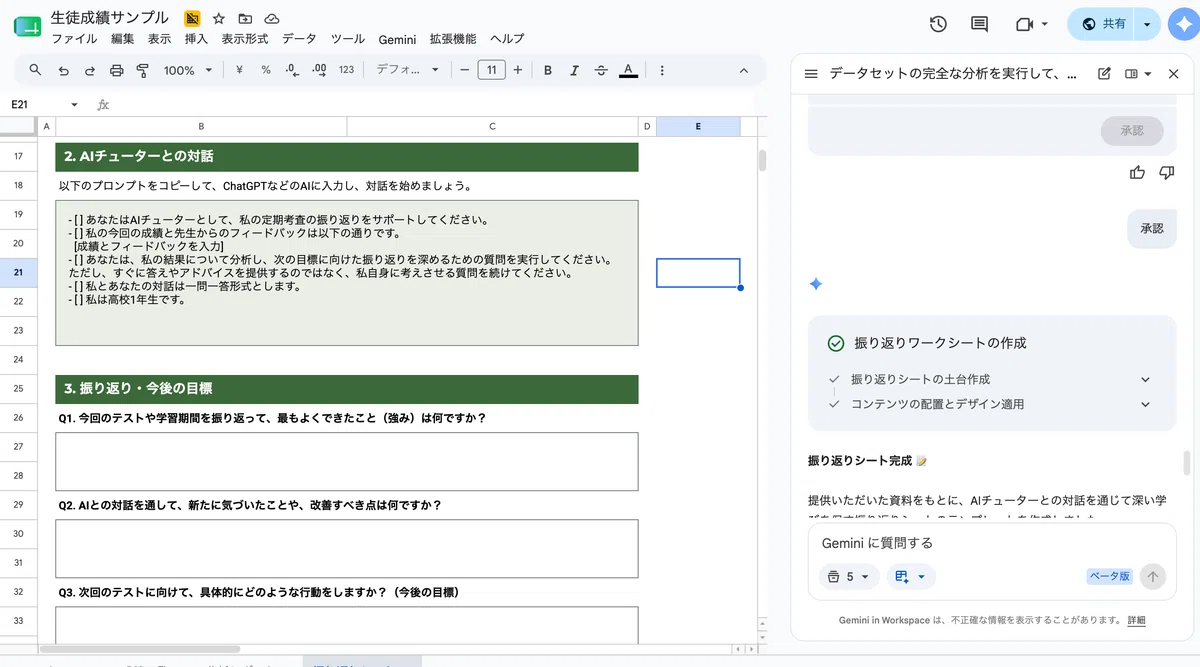Select row header 21

[18, 272]
